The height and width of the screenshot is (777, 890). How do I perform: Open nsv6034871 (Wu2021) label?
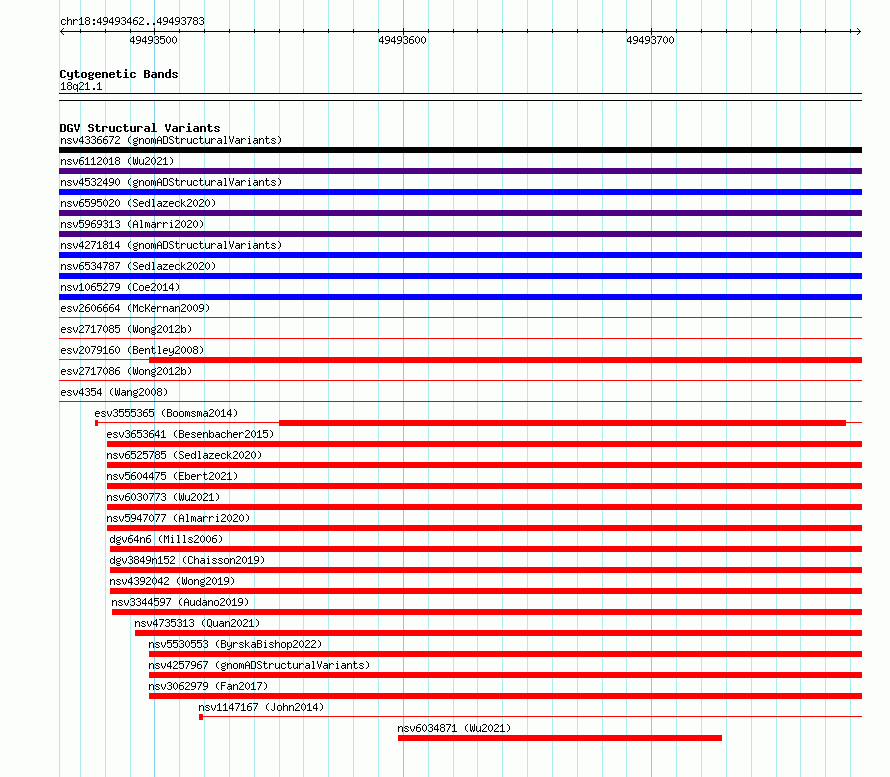pyautogui.click(x=454, y=728)
